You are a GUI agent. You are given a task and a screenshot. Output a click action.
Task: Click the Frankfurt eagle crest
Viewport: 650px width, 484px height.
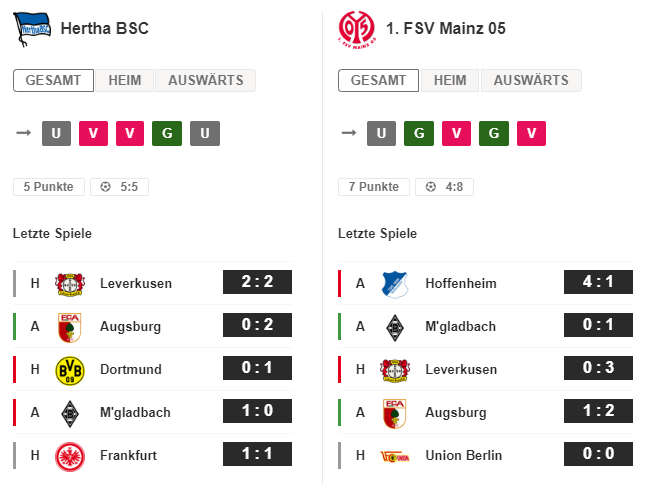(x=70, y=457)
